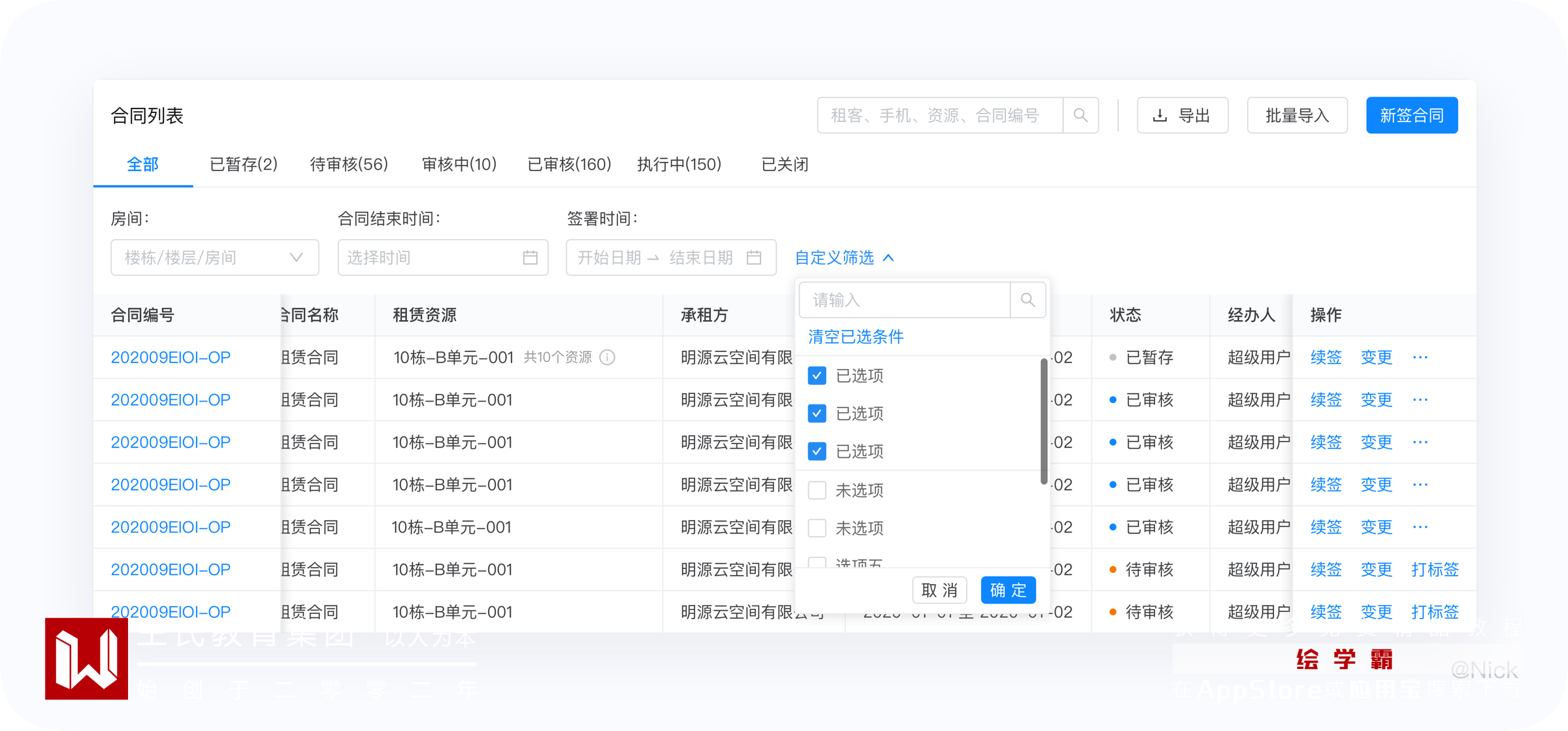Click the 清空已选条件 link
This screenshot has width=1568, height=731.
(x=856, y=336)
